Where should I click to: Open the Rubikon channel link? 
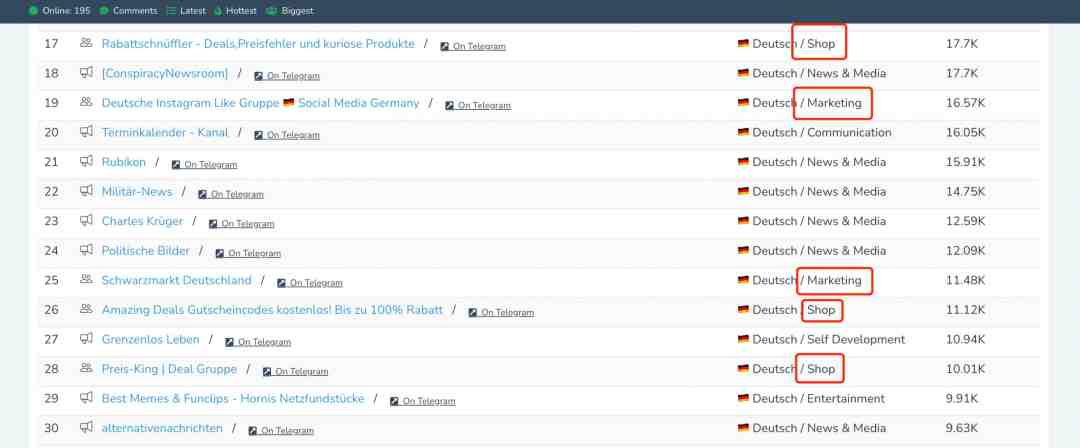coord(123,162)
